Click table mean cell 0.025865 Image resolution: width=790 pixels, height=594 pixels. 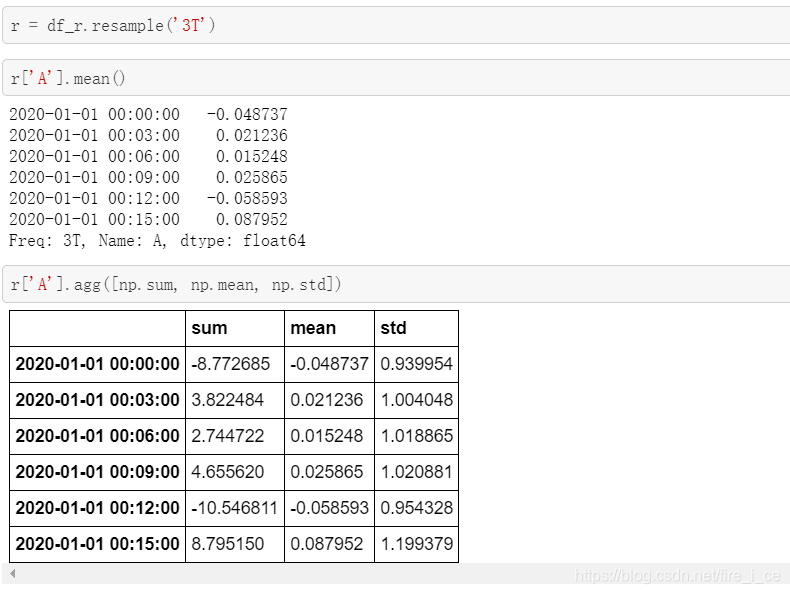330,472
